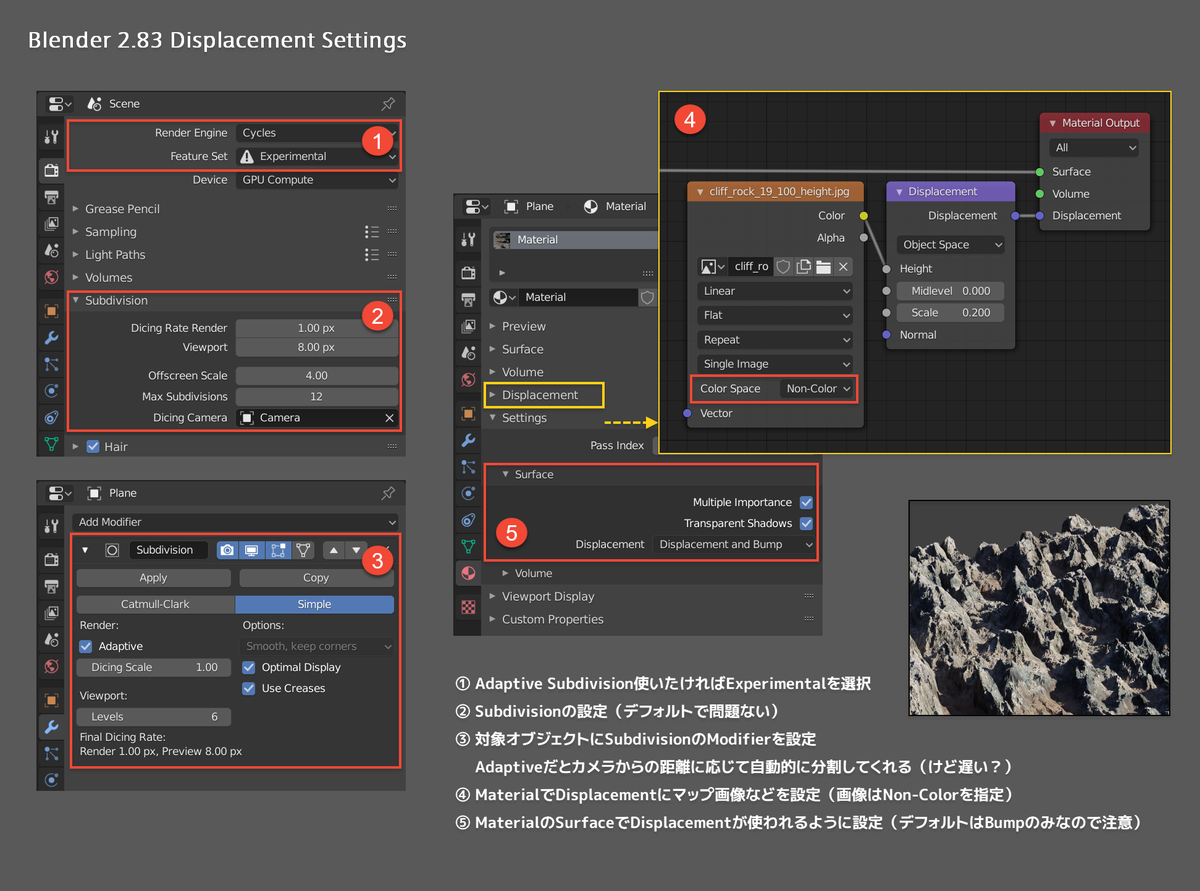
Task: Open Object Space dropdown in Displacement node
Action: tap(950, 244)
